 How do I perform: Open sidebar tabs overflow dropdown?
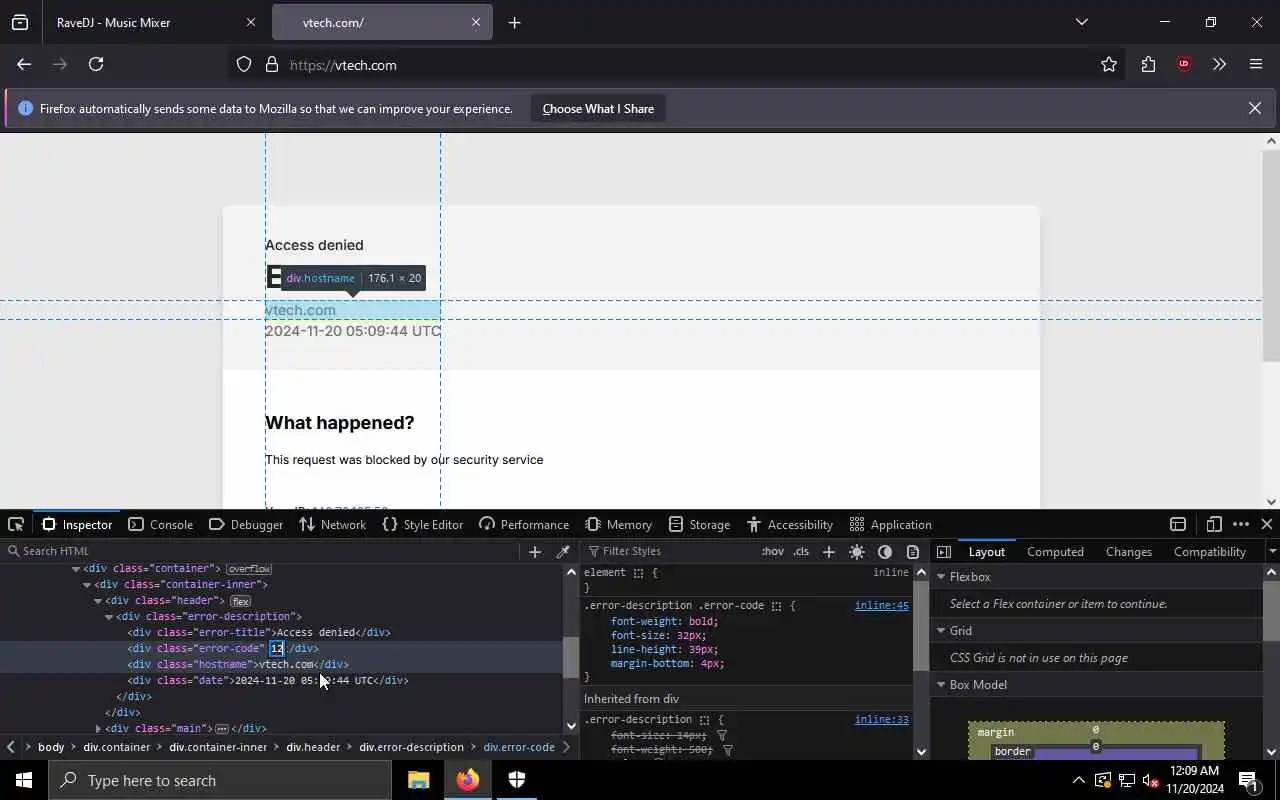(1272, 551)
